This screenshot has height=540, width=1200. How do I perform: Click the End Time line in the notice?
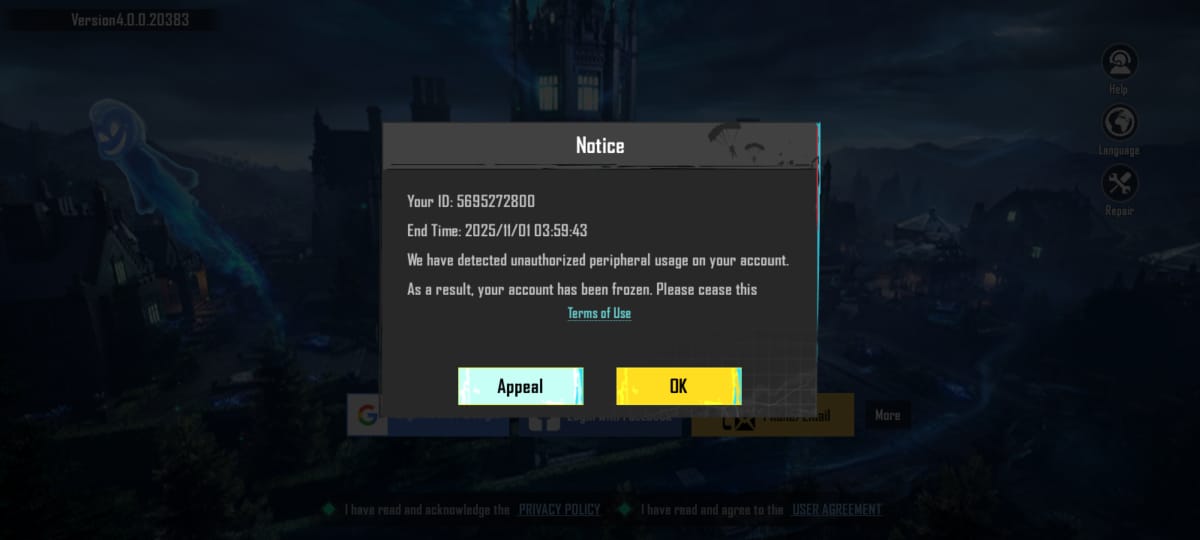(497, 230)
